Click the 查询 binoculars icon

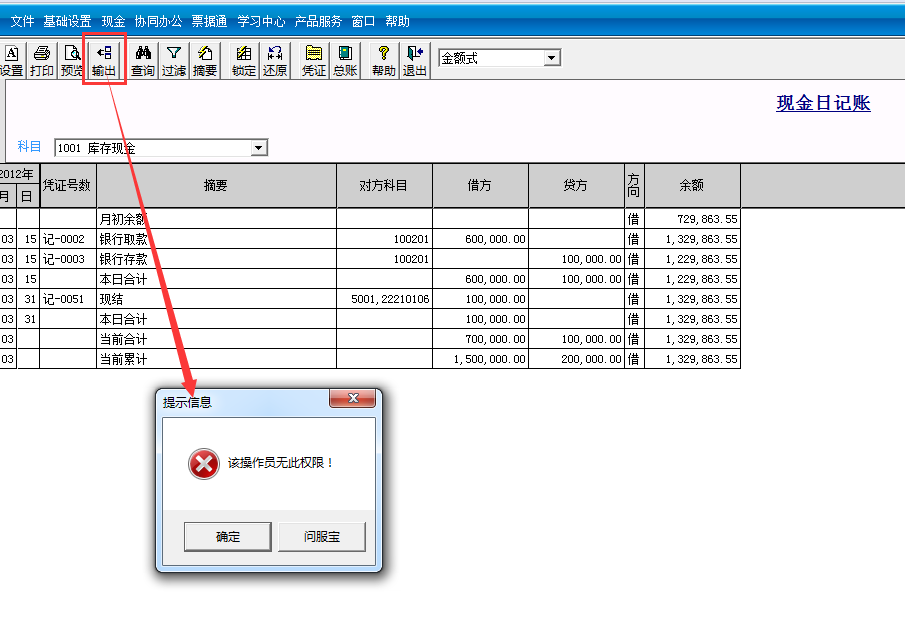pyautogui.click(x=143, y=60)
